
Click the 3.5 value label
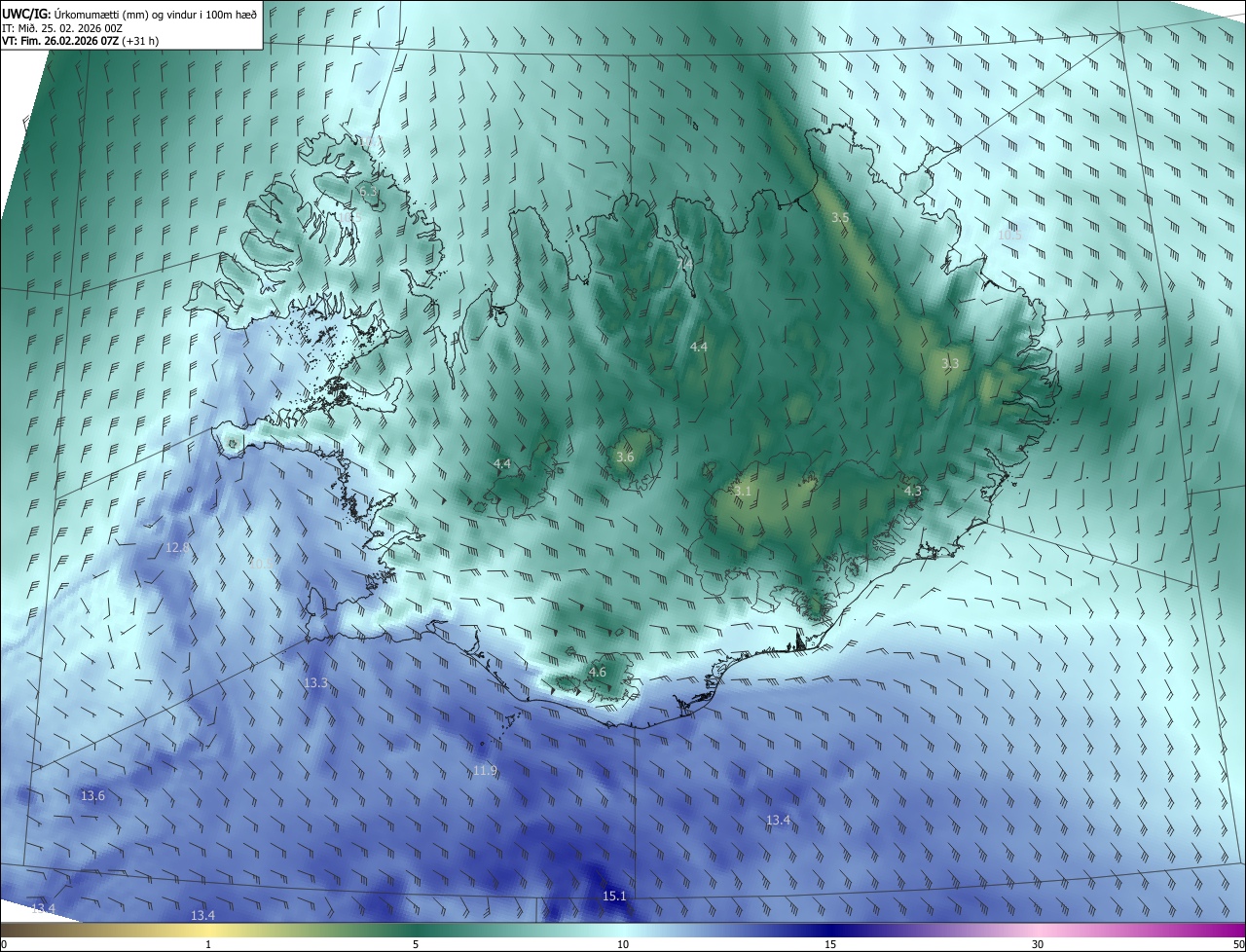pos(840,217)
